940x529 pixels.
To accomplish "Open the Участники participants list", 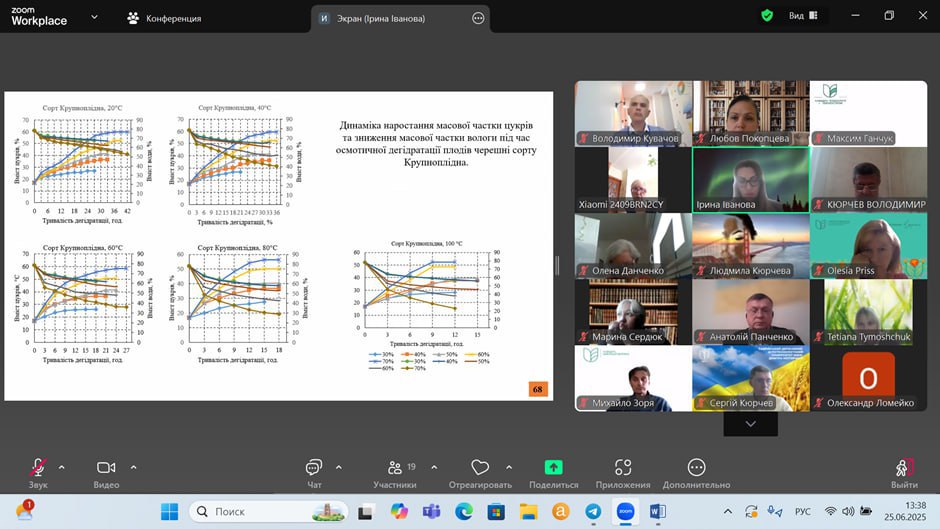I will click(x=395, y=468).
